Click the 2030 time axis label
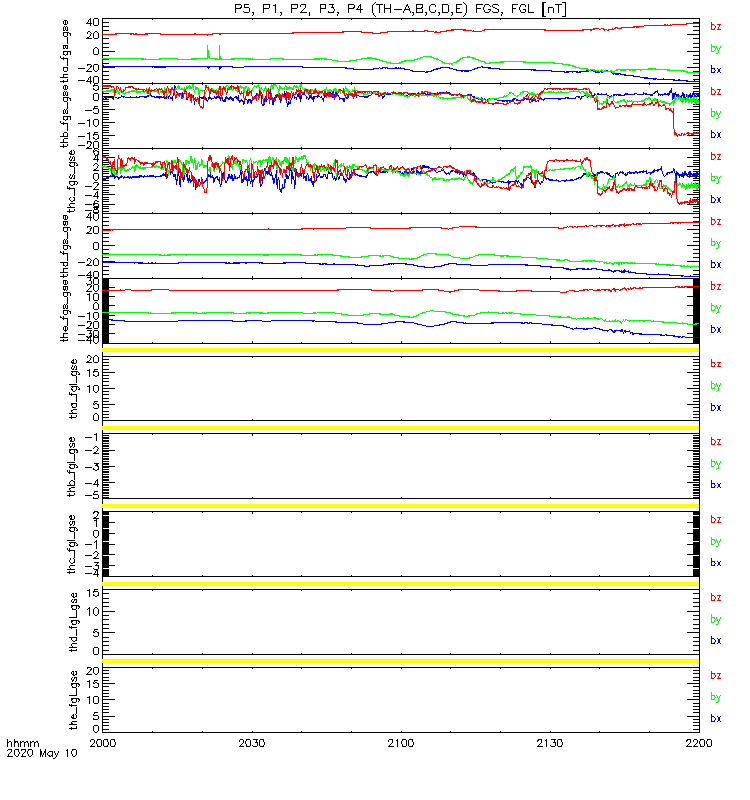The width and height of the screenshot is (750, 800). click(252, 743)
